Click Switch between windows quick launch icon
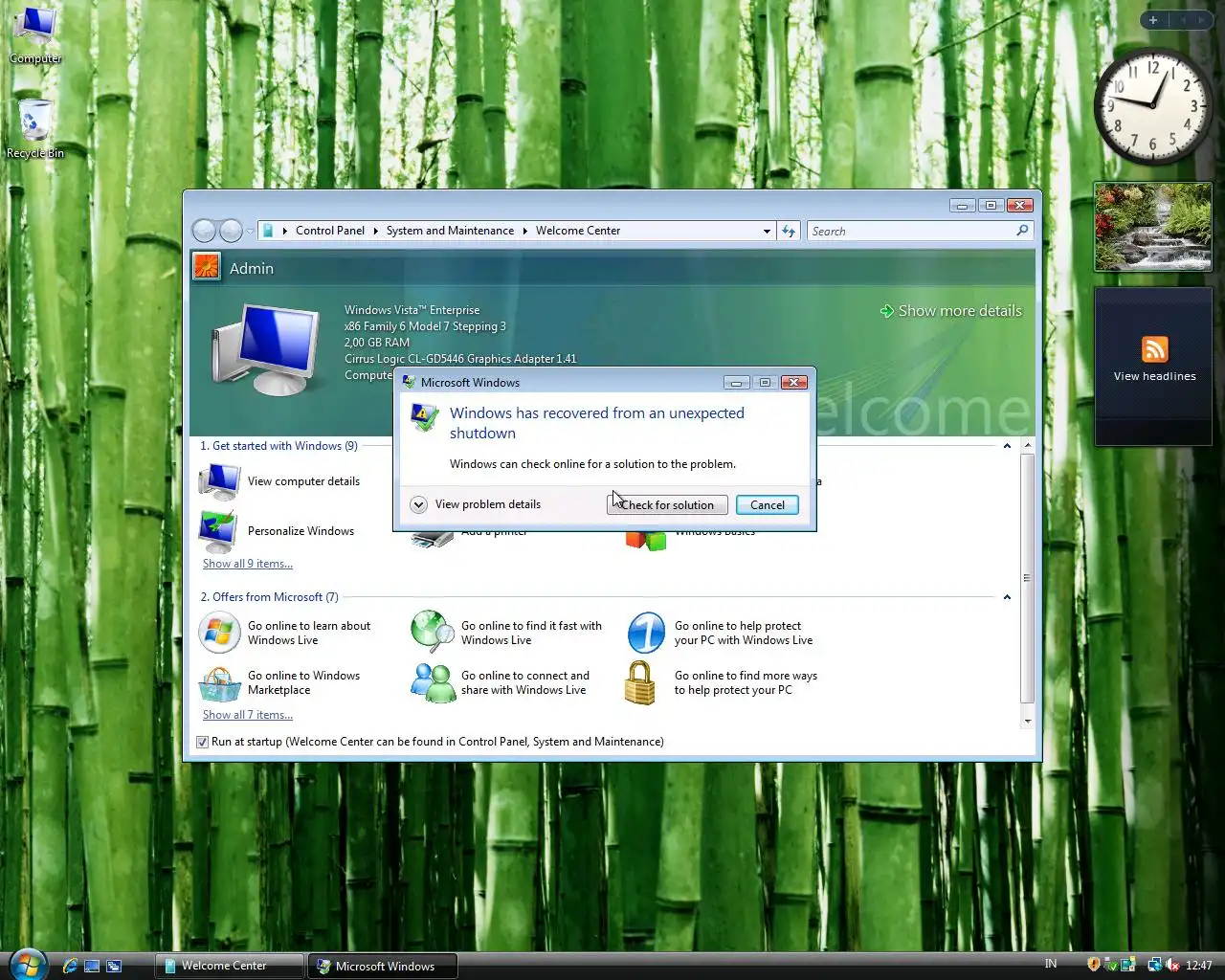1225x980 pixels. click(114, 966)
